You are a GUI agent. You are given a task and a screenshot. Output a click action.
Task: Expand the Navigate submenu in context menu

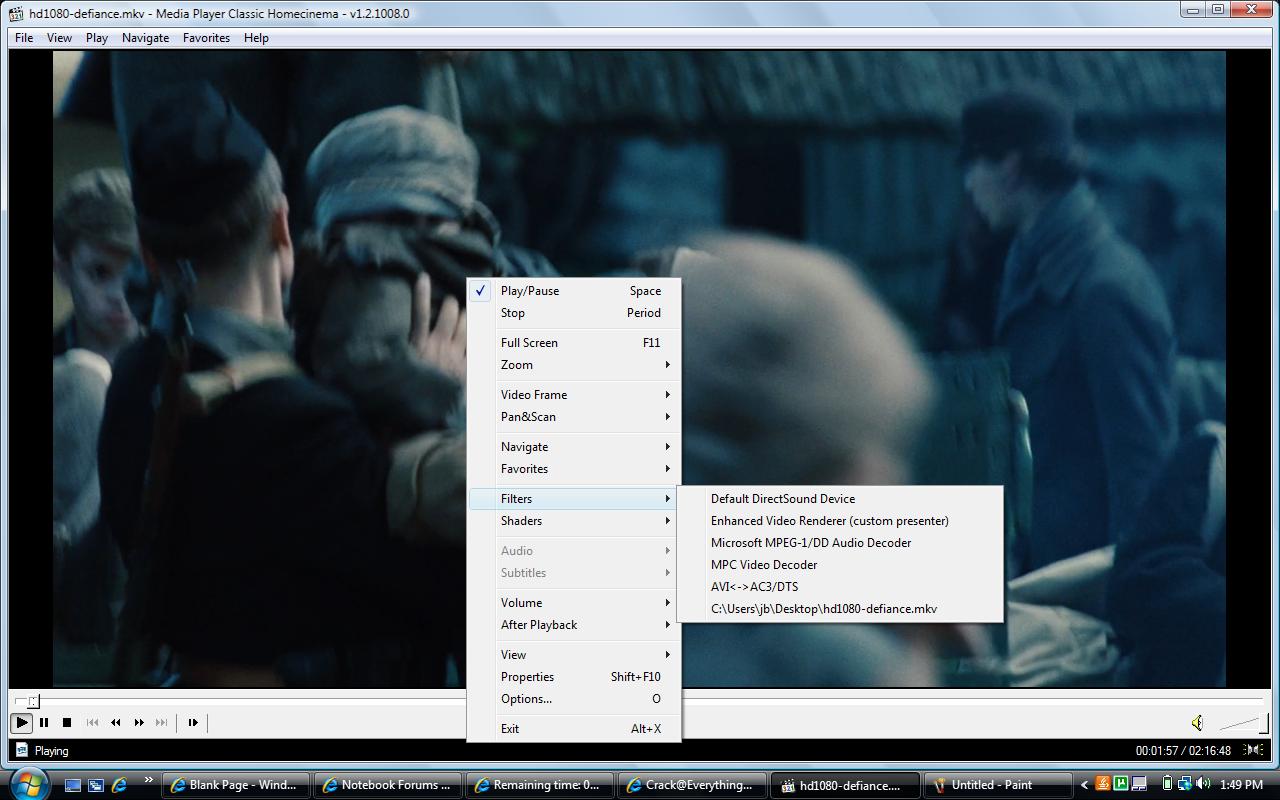(x=574, y=447)
